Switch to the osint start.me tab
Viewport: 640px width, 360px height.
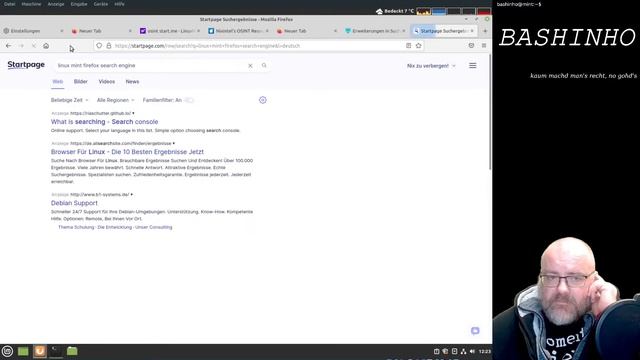coord(170,31)
